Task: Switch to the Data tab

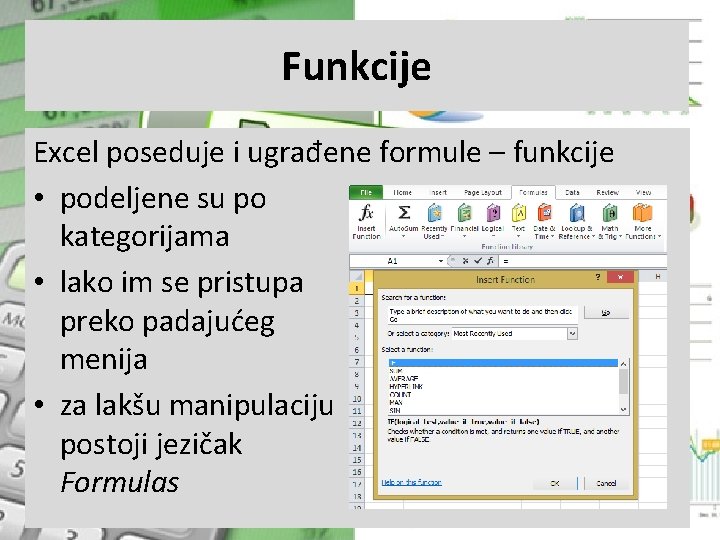Action: click(x=572, y=192)
